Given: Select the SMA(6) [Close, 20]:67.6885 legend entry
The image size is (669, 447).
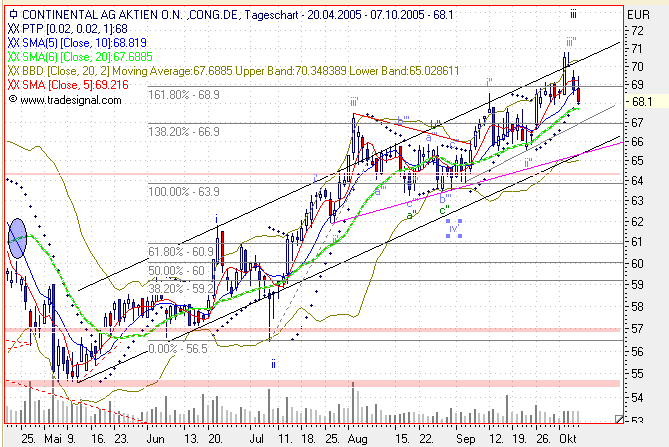Looking at the screenshot, I should [x=87, y=57].
